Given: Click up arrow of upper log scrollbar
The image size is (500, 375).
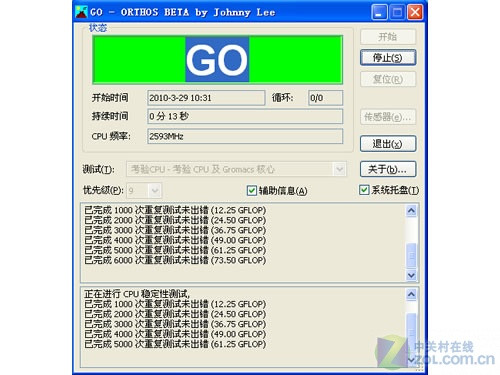Looking at the screenshot, I should point(411,211).
